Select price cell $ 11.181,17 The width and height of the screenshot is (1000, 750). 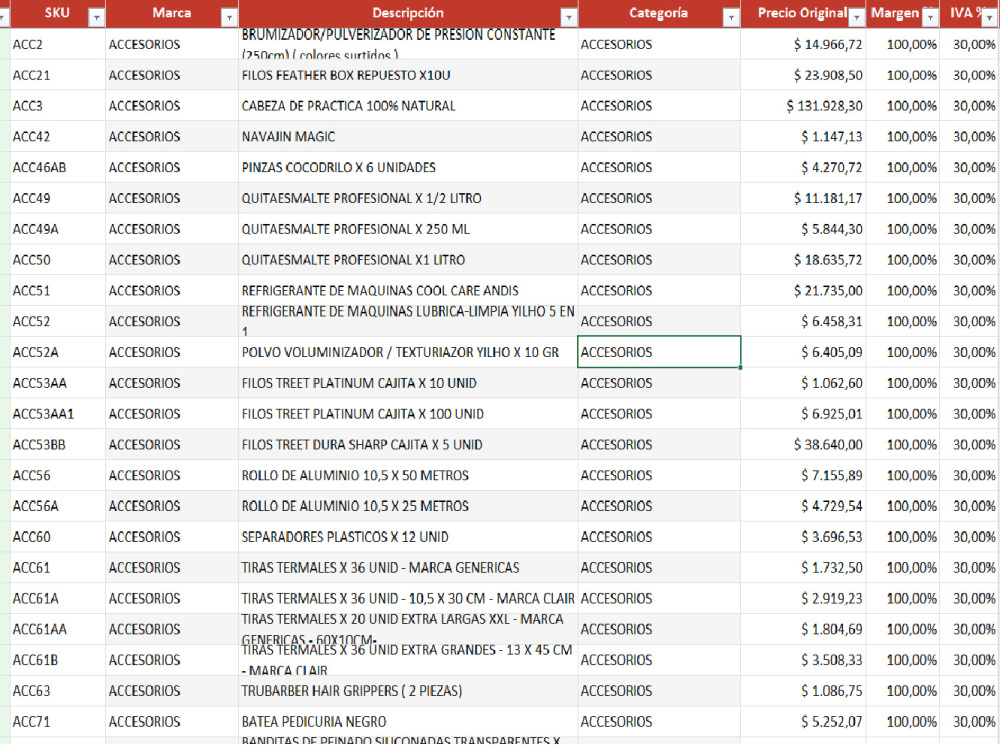[x=802, y=198]
